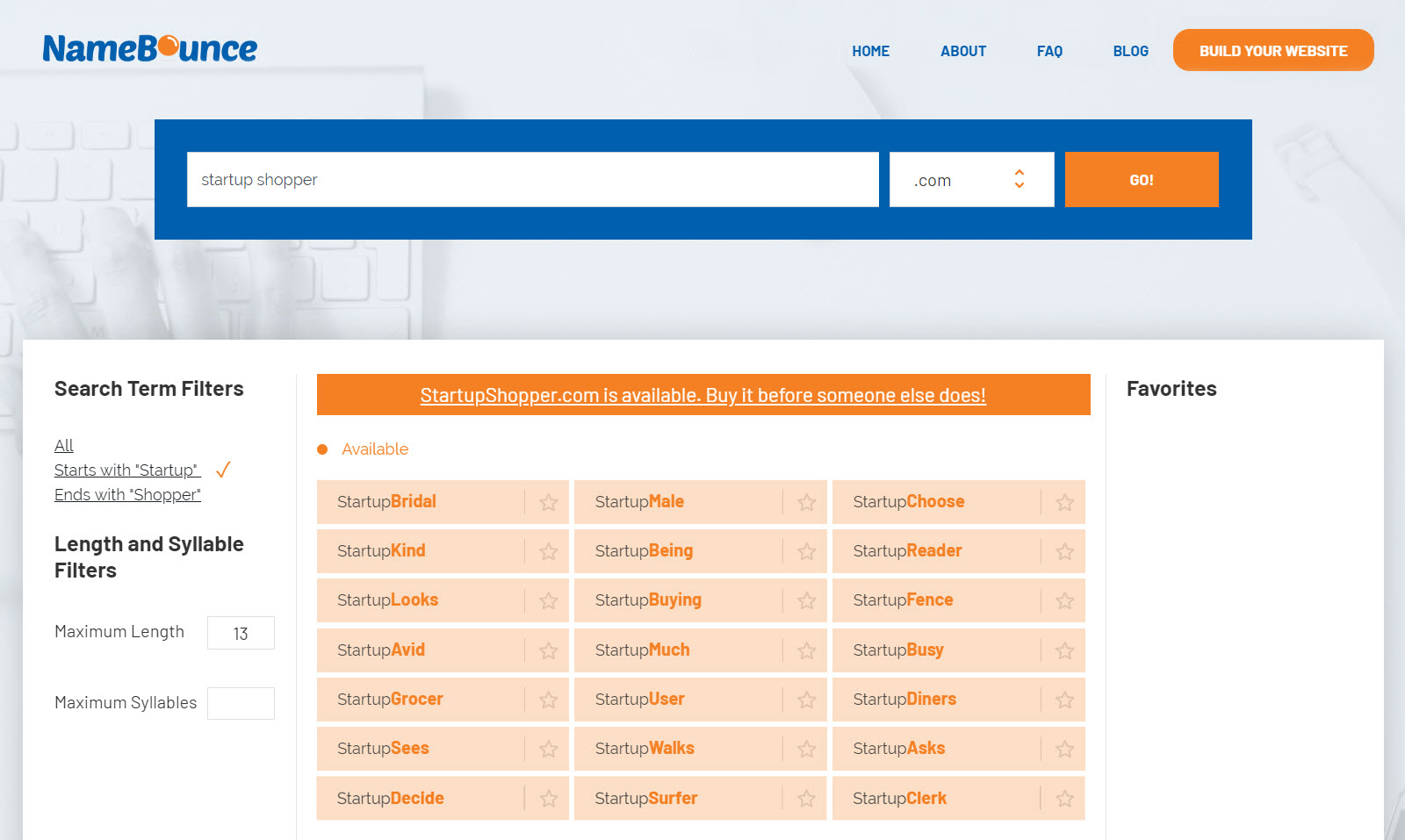Image resolution: width=1405 pixels, height=840 pixels.
Task: Favorite StartupBuying using the star icon
Action: click(807, 600)
